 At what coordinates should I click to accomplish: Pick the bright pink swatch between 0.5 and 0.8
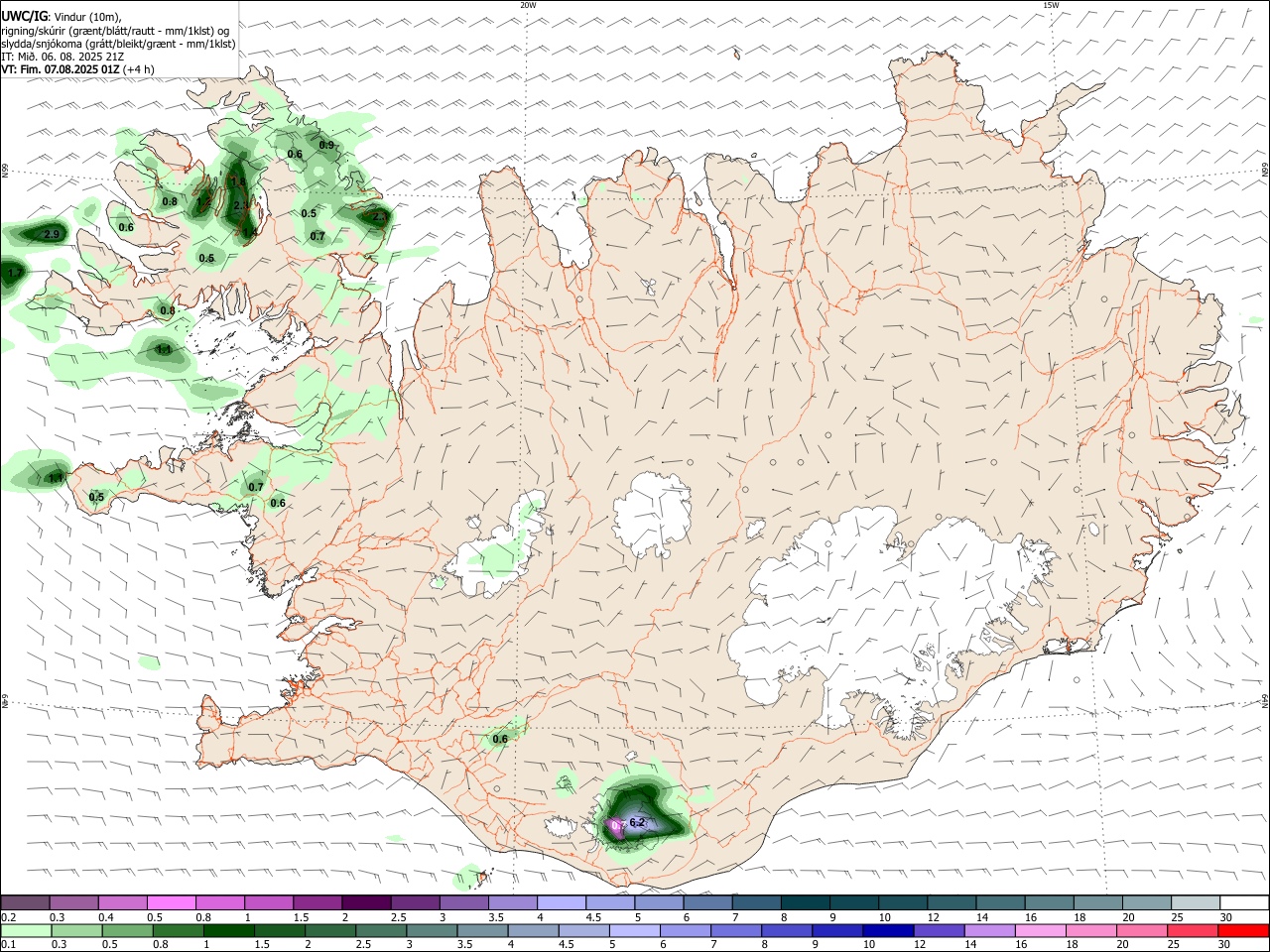(x=171, y=903)
